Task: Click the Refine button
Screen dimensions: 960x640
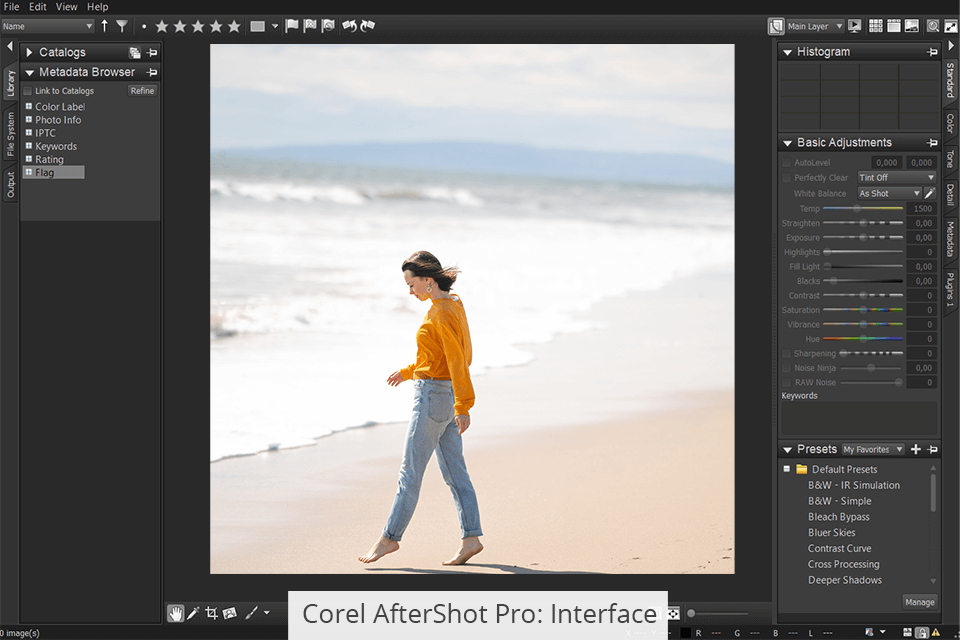Action: 142,91
